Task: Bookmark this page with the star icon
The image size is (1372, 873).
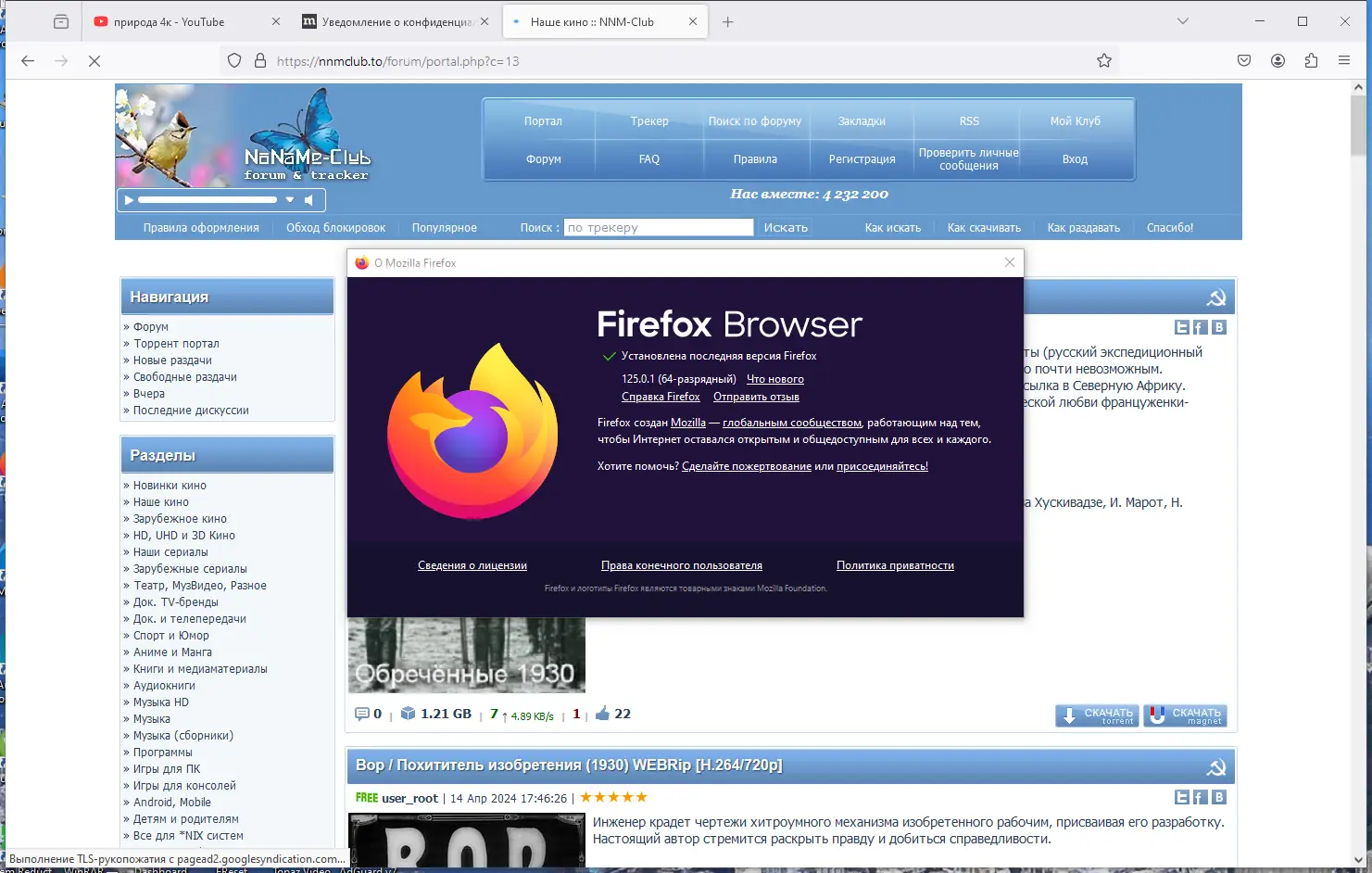Action: [x=1104, y=61]
